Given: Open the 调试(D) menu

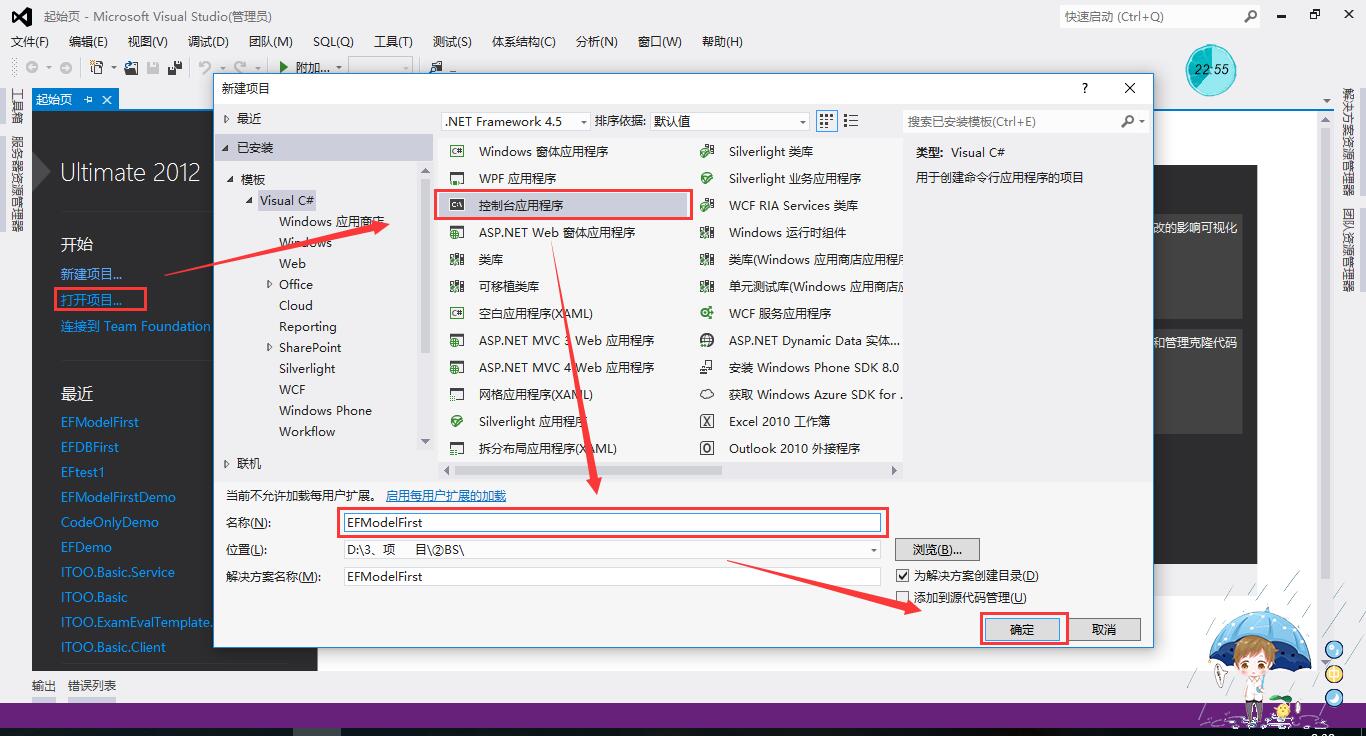Looking at the screenshot, I should click(208, 41).
